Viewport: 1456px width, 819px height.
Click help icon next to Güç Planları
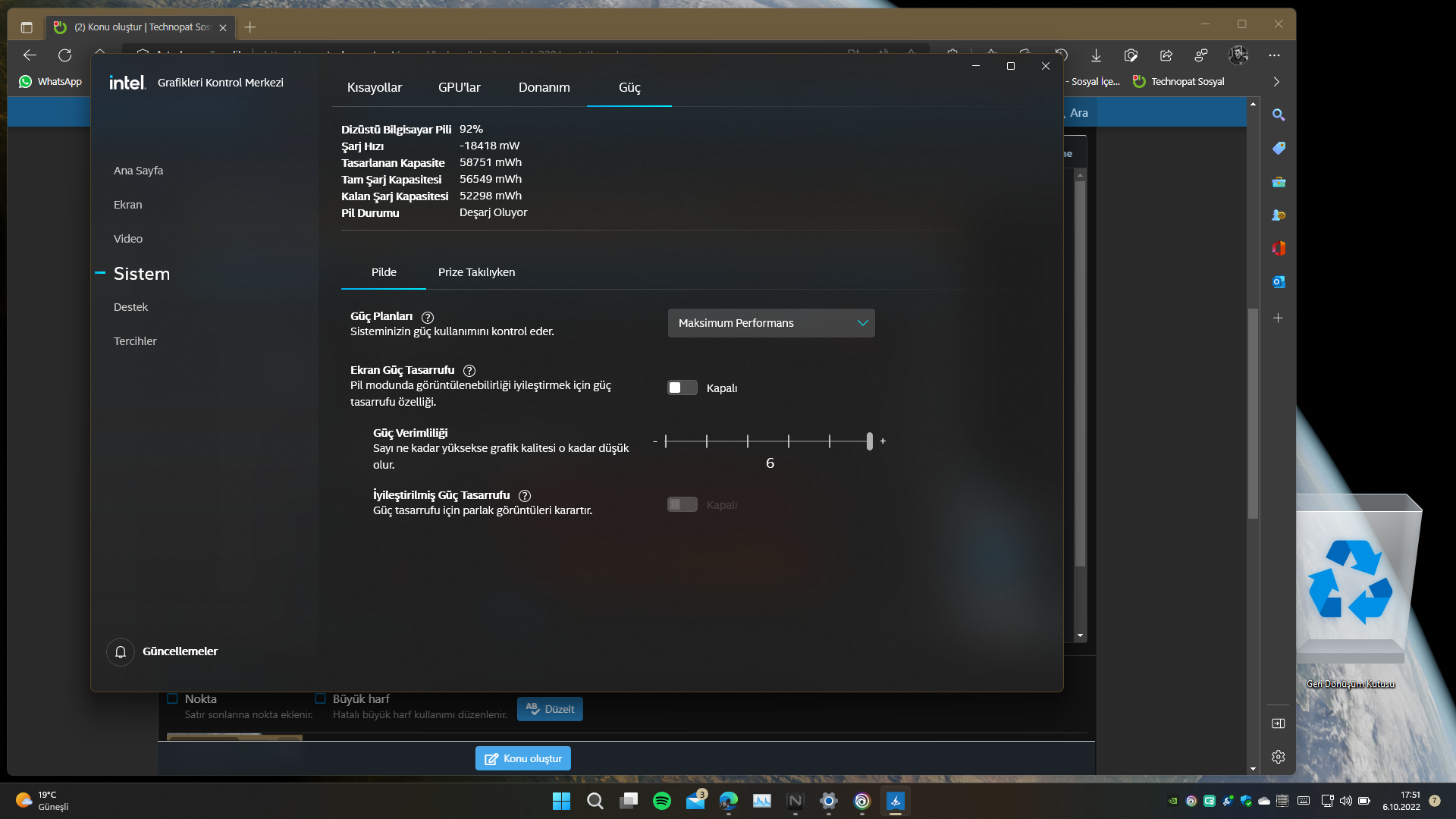(x=428, y=318)
